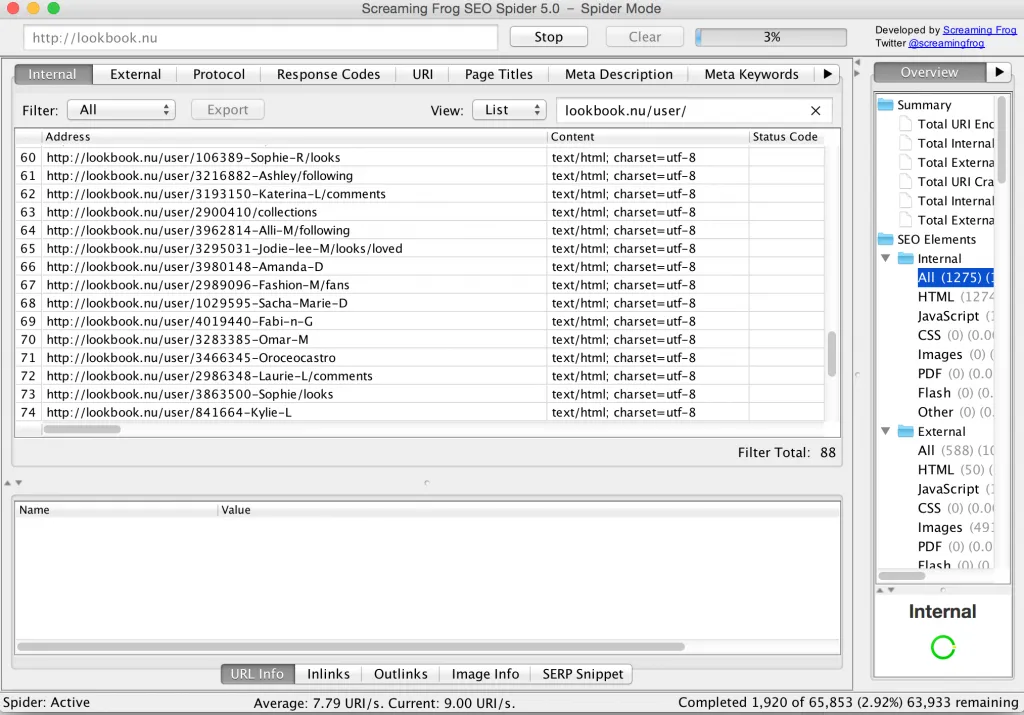Open the Meta Description tab
The width and height of the screenshot is (1024, 715).
pos(618,74)
